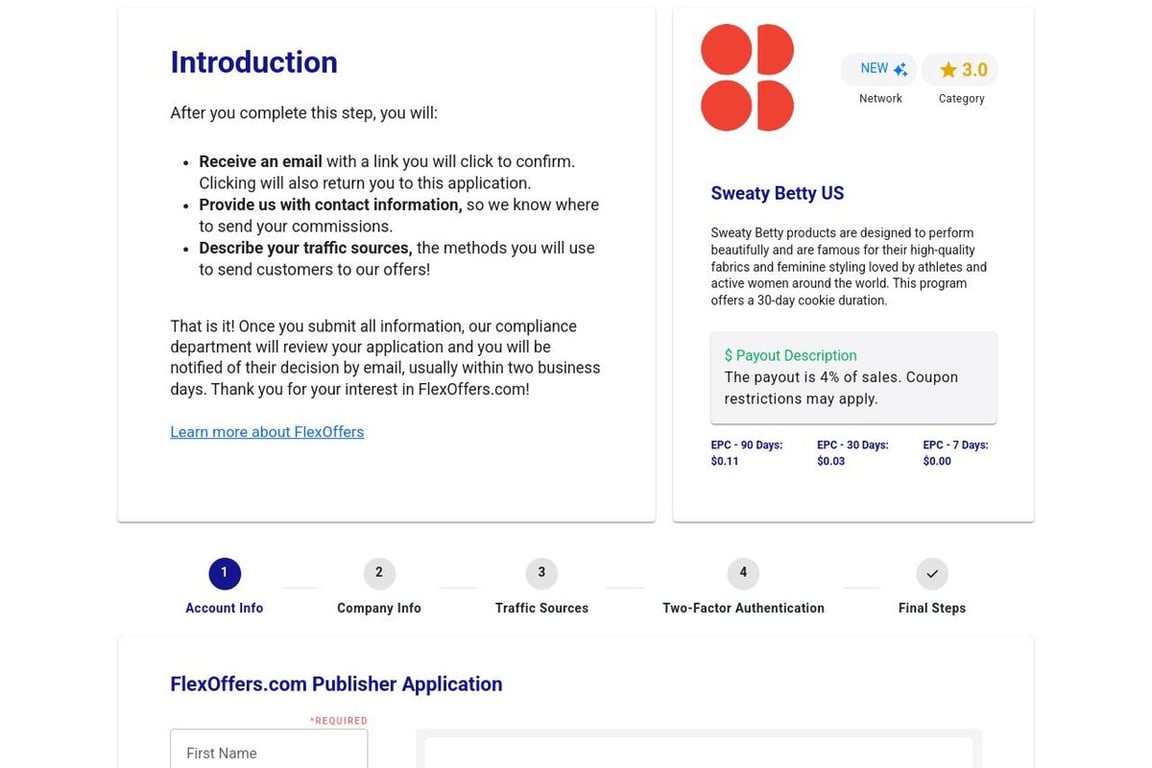
Task: Click the Traffic Sources step label
Action: 541,608
